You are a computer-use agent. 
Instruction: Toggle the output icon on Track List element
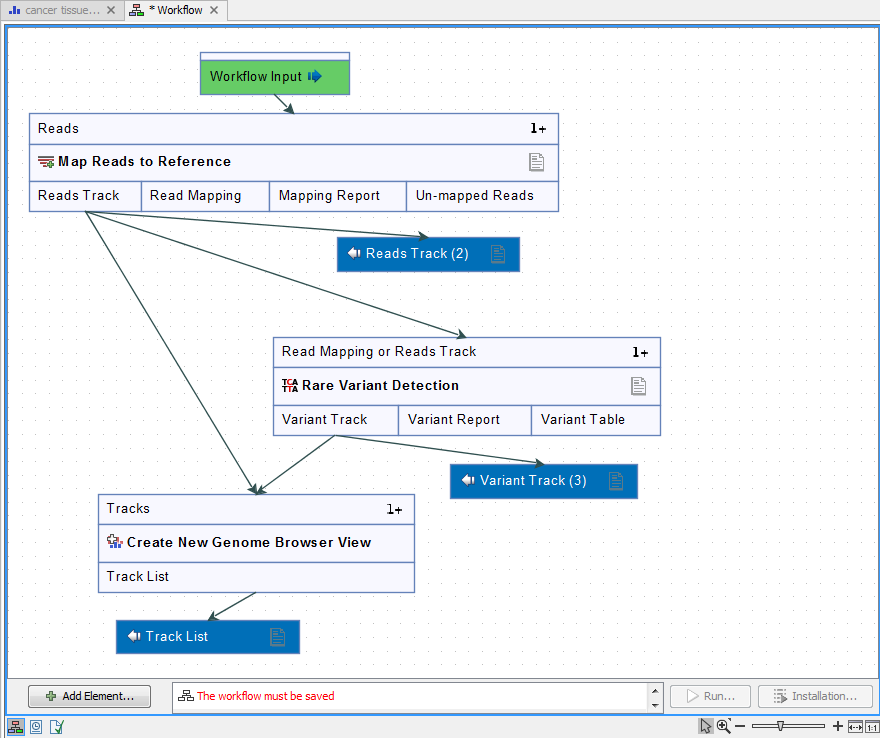[x=277, y=636]
